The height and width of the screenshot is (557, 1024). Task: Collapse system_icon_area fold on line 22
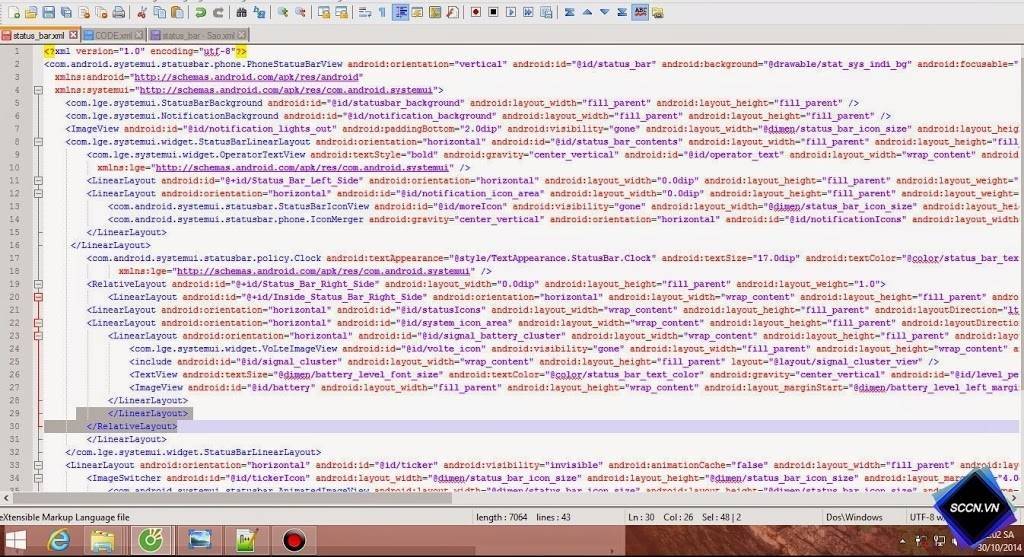click(x=39, y=323)
